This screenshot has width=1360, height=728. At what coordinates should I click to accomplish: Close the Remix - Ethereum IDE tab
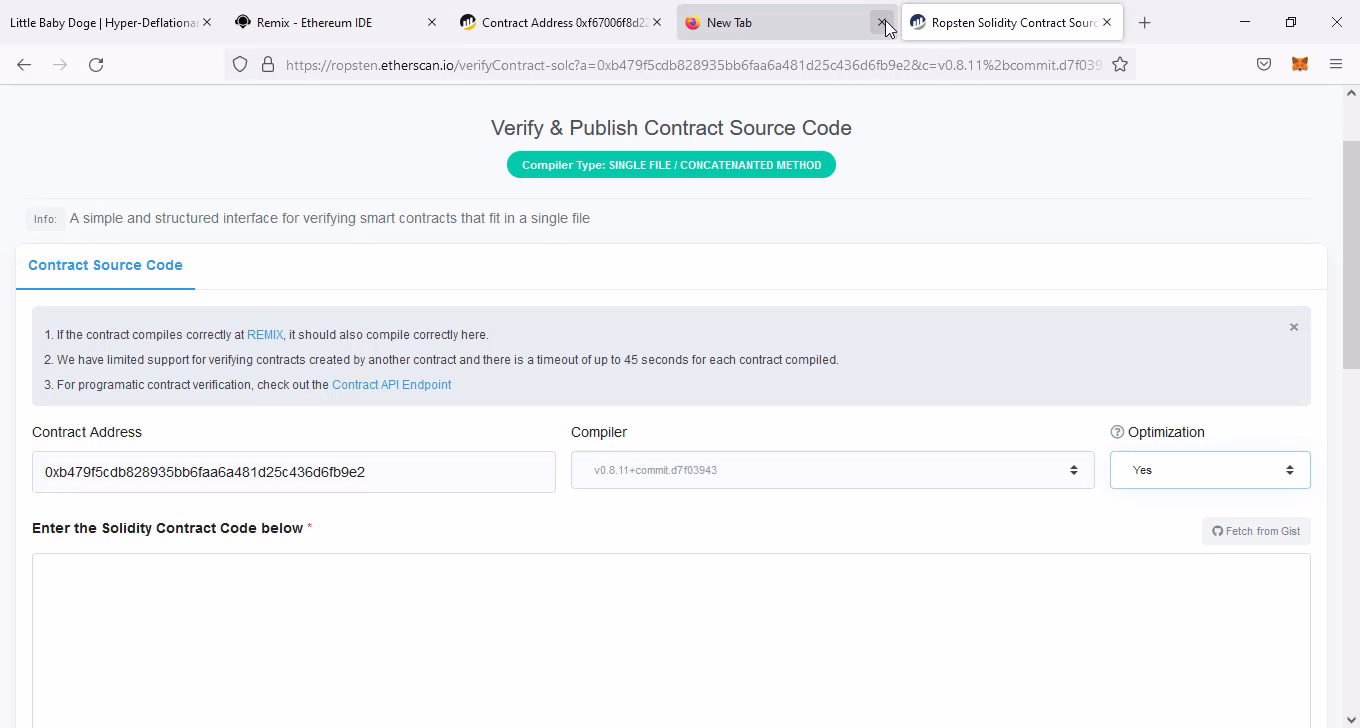[431, 22]
